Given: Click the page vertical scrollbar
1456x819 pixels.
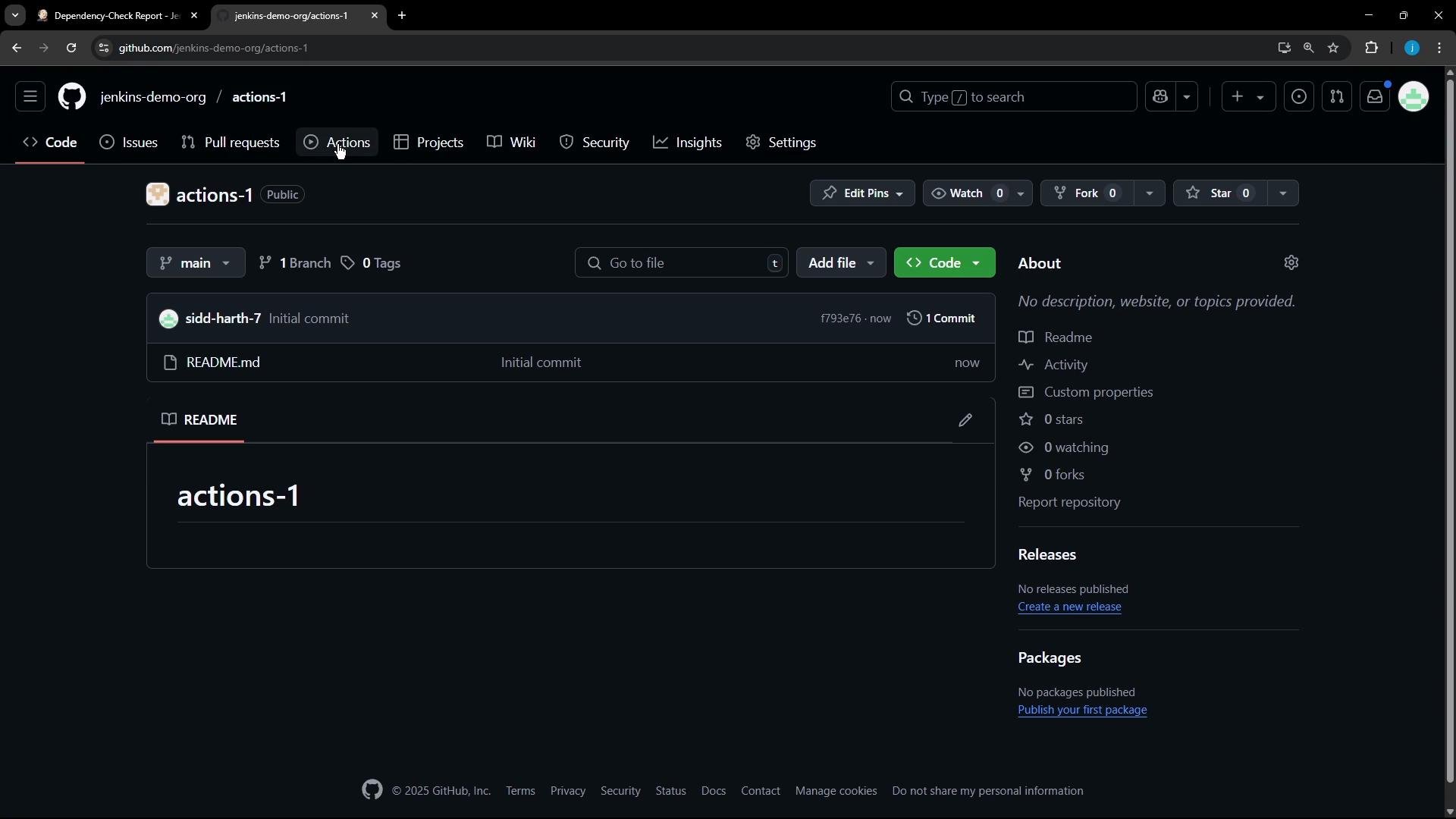Looking at the screenshot, I should click(1450, 431).
